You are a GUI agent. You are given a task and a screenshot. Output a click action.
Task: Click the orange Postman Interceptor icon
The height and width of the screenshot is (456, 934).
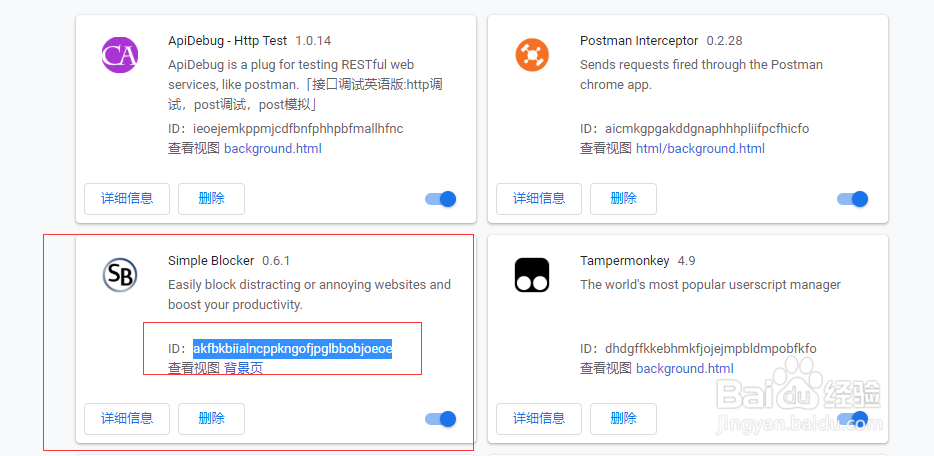531,55
